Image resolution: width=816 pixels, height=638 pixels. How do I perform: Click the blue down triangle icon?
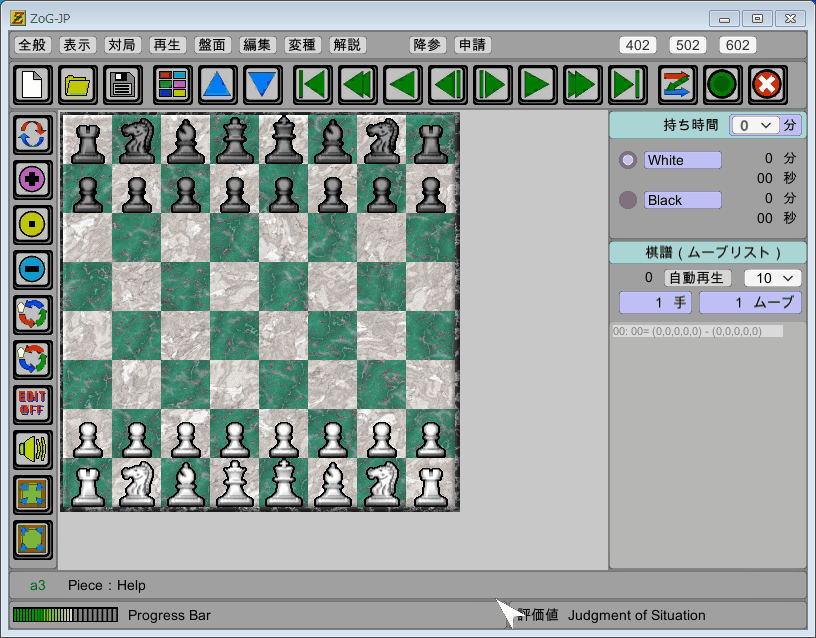pyautogui.click(x=262, y=84)
